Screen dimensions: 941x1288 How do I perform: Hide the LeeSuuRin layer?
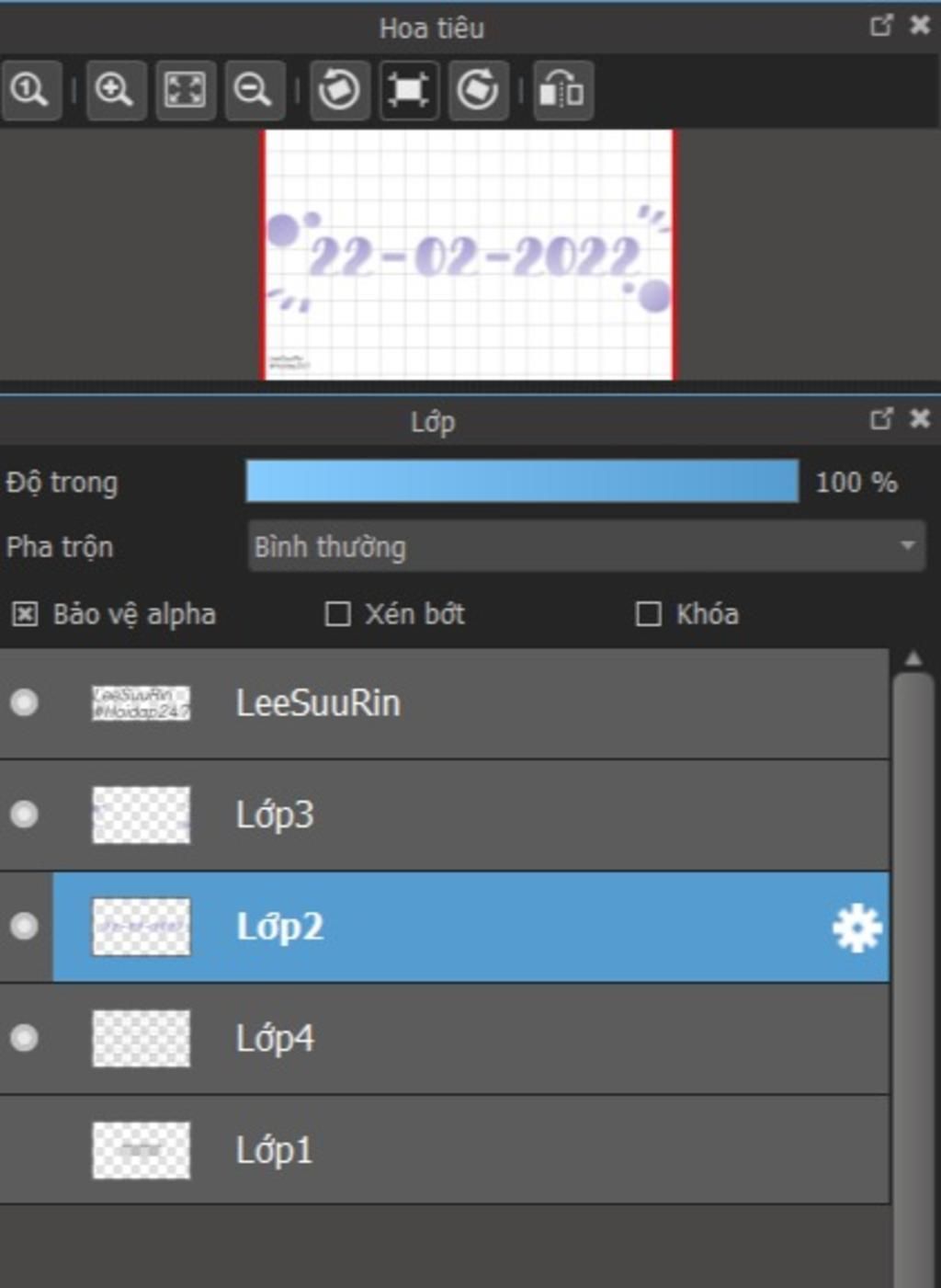[x=25, y=703]
